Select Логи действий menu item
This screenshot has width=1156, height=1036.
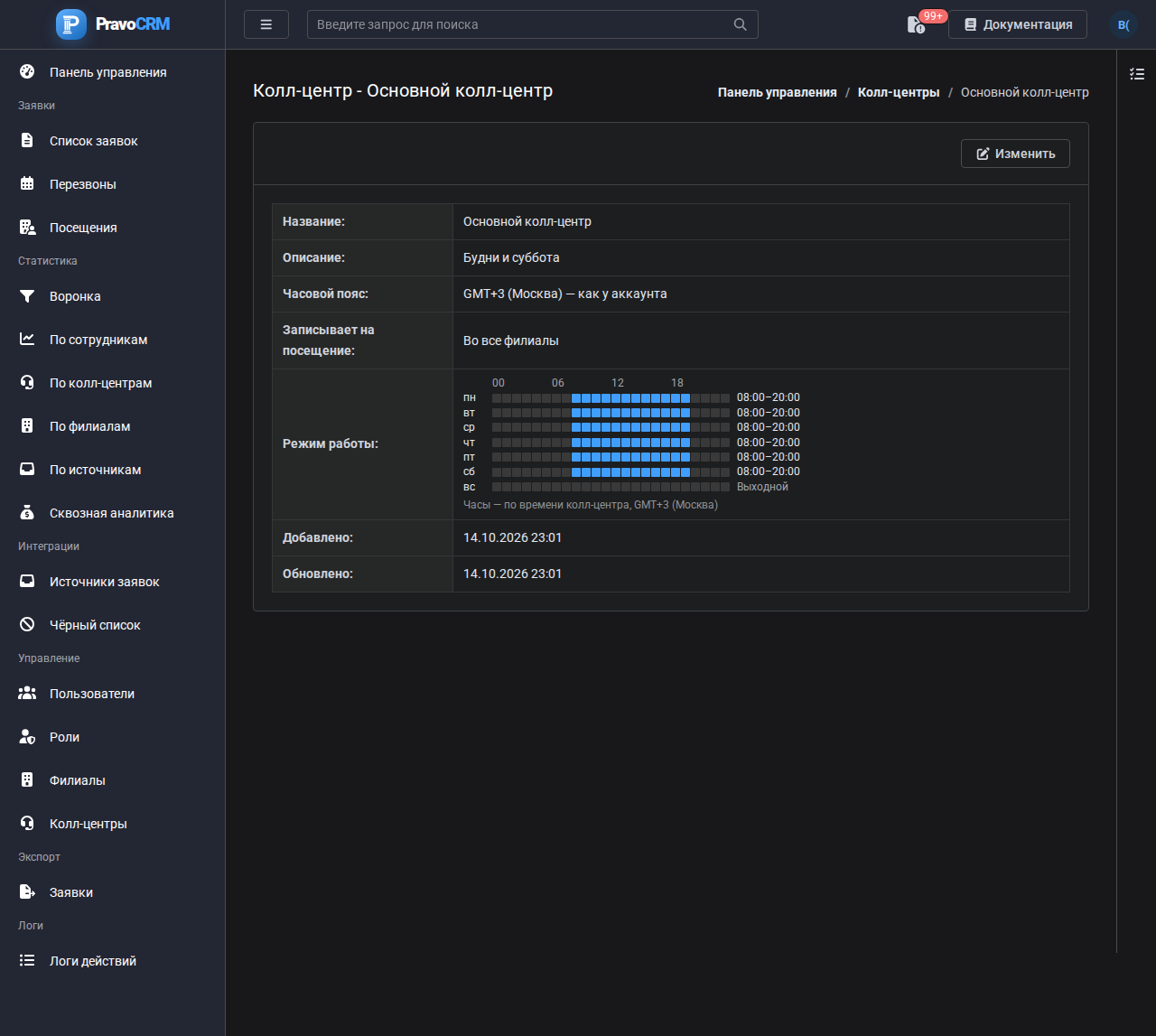point(113,961)
